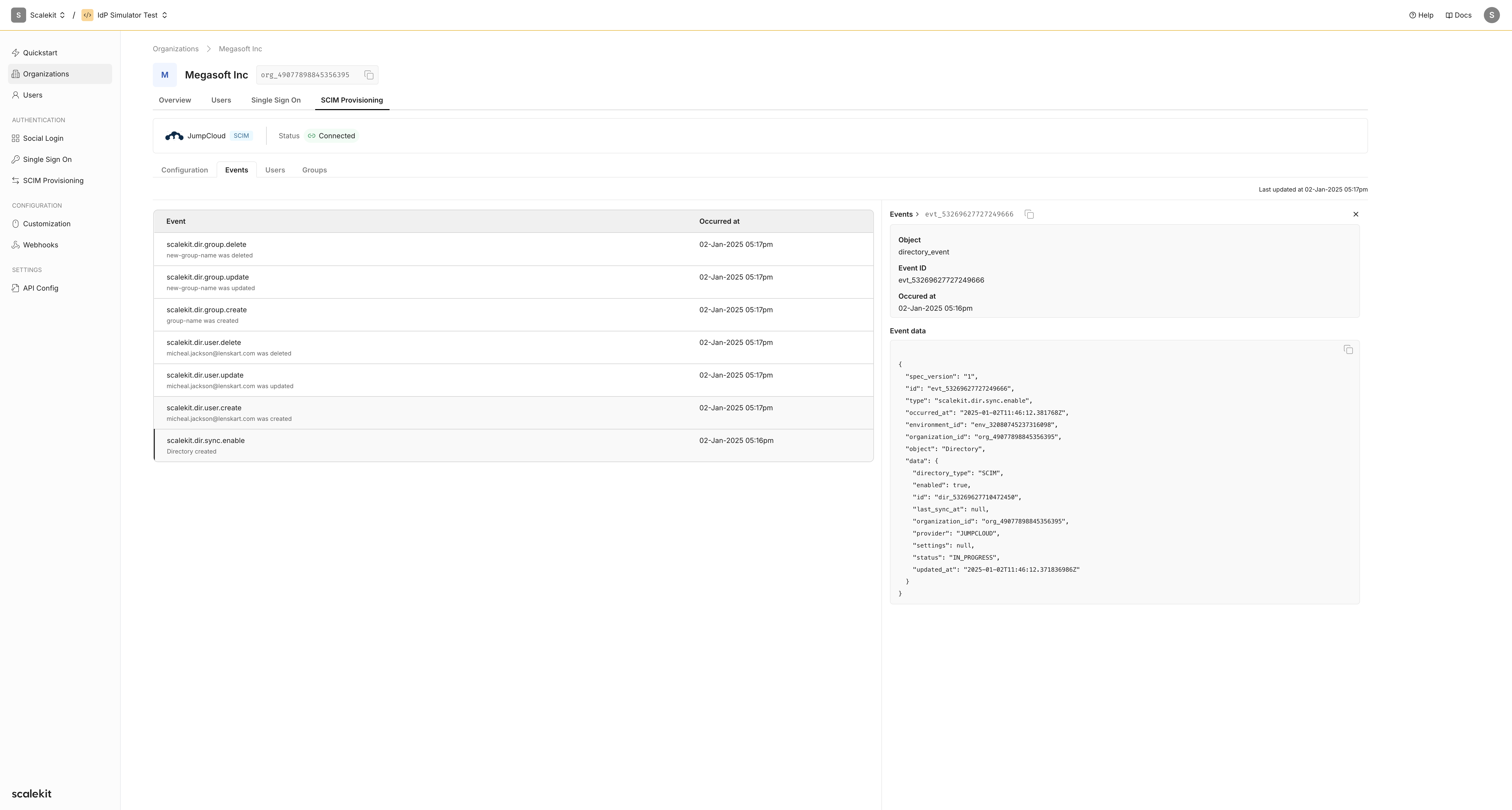Viewport: 1512px width, 810px height.
Task: Copy the organization ID org_49077898845356395
Action: (x=369, y=75)
